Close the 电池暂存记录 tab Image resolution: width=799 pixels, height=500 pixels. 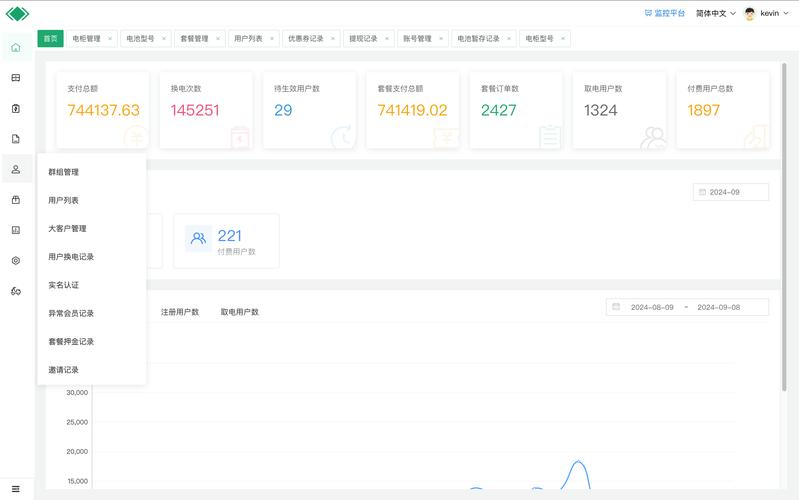[509, 39]
